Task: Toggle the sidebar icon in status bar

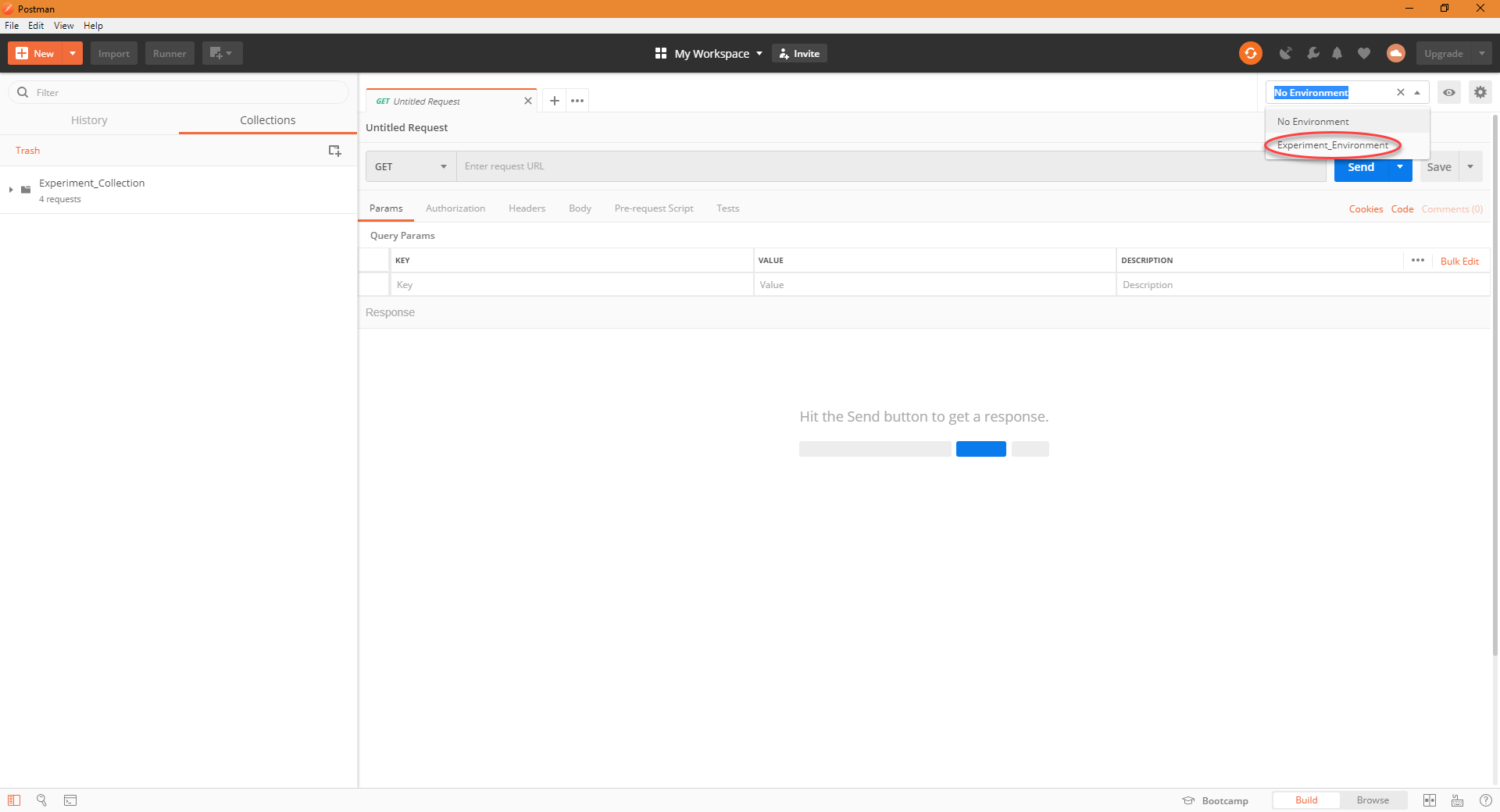Action: coord(14,800)
